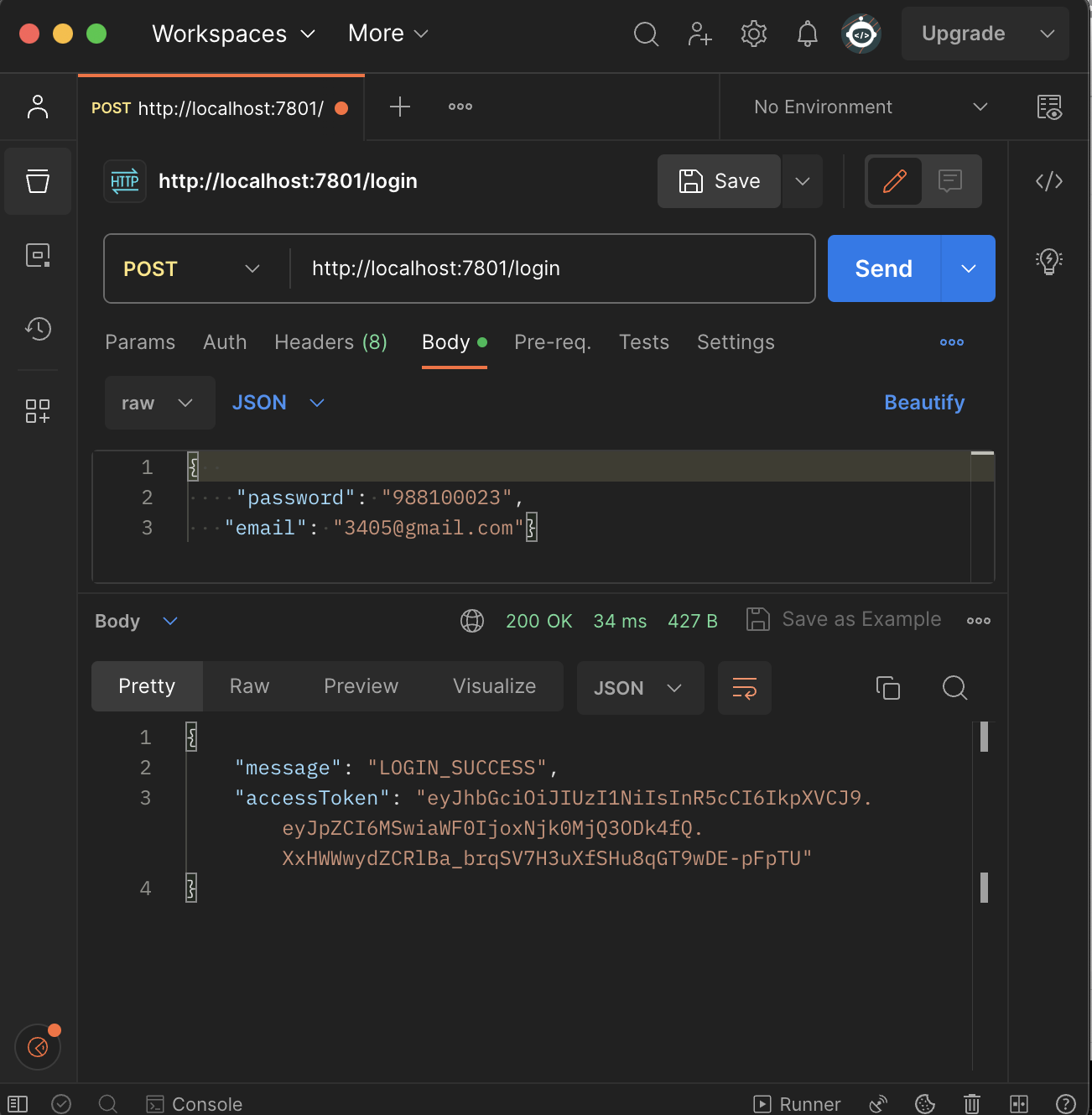Image resolution: width=1092 pixels, height=1115 pixels.
Task: Switch to the Settings tab
Action: pos(736,342)
